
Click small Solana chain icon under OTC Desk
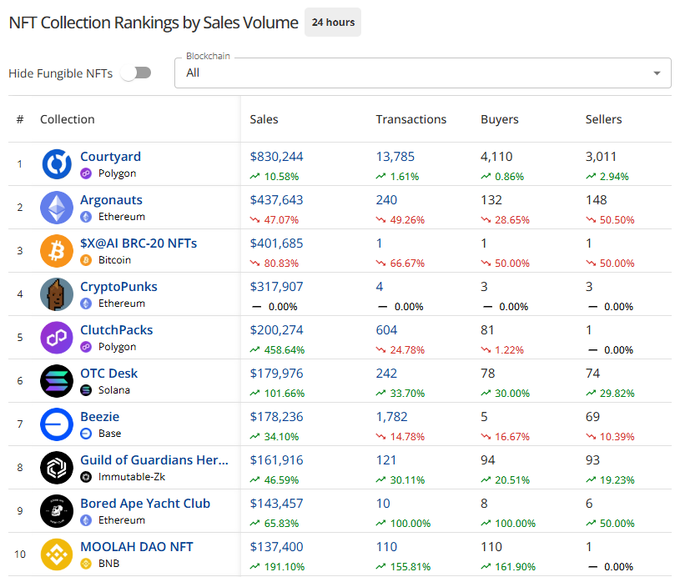tap(86, 390)
